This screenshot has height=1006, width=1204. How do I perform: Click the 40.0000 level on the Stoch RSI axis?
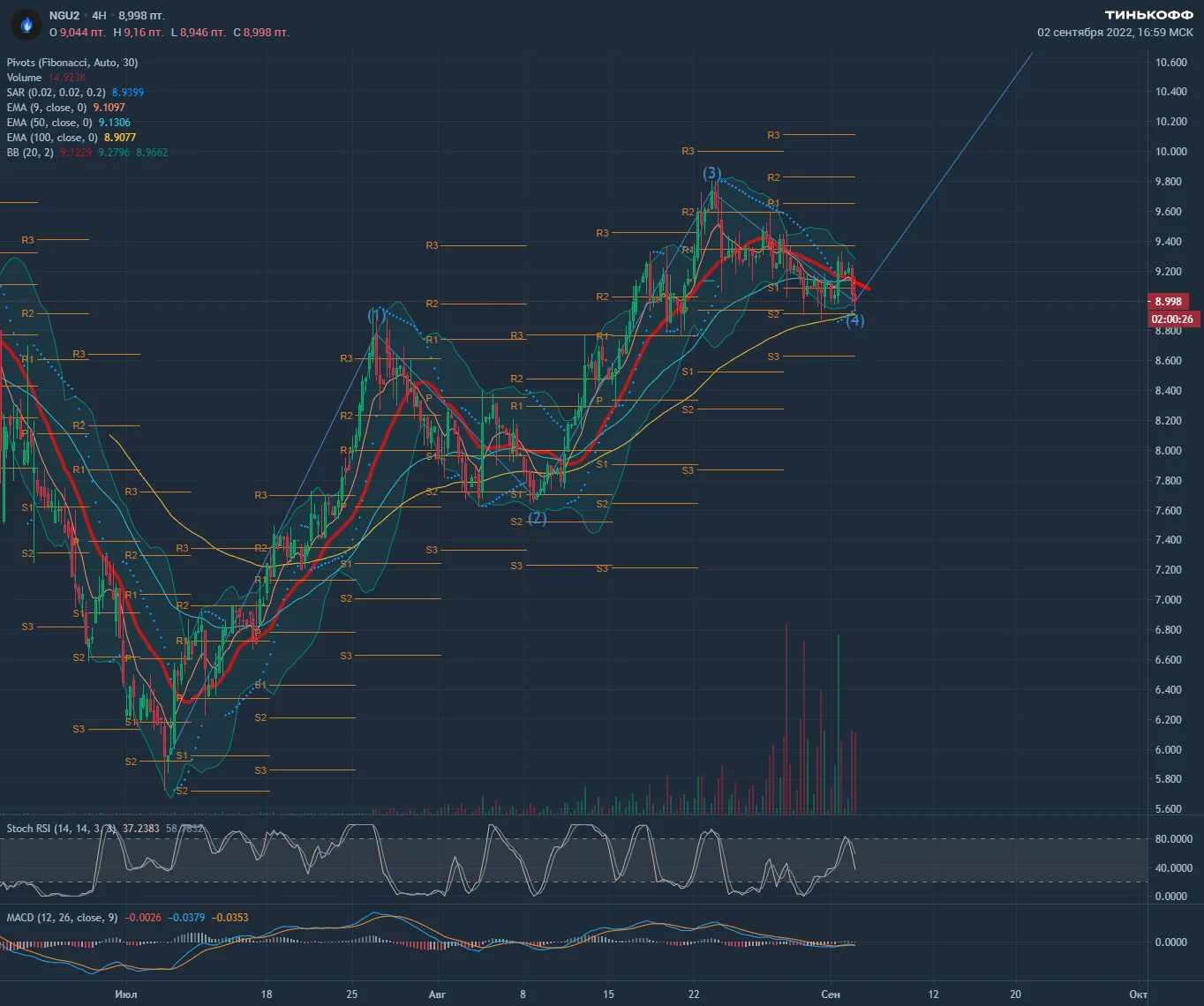1173,868
